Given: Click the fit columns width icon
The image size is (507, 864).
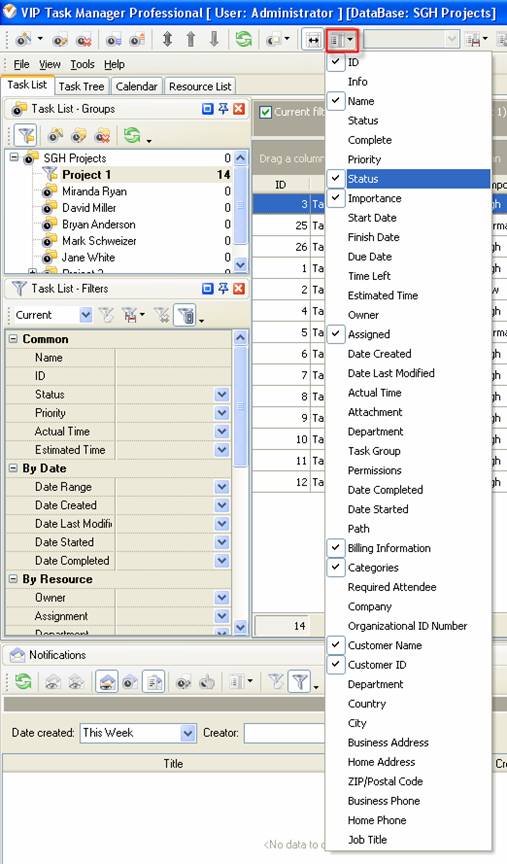Looking at the screenshot, I should 312,40.
